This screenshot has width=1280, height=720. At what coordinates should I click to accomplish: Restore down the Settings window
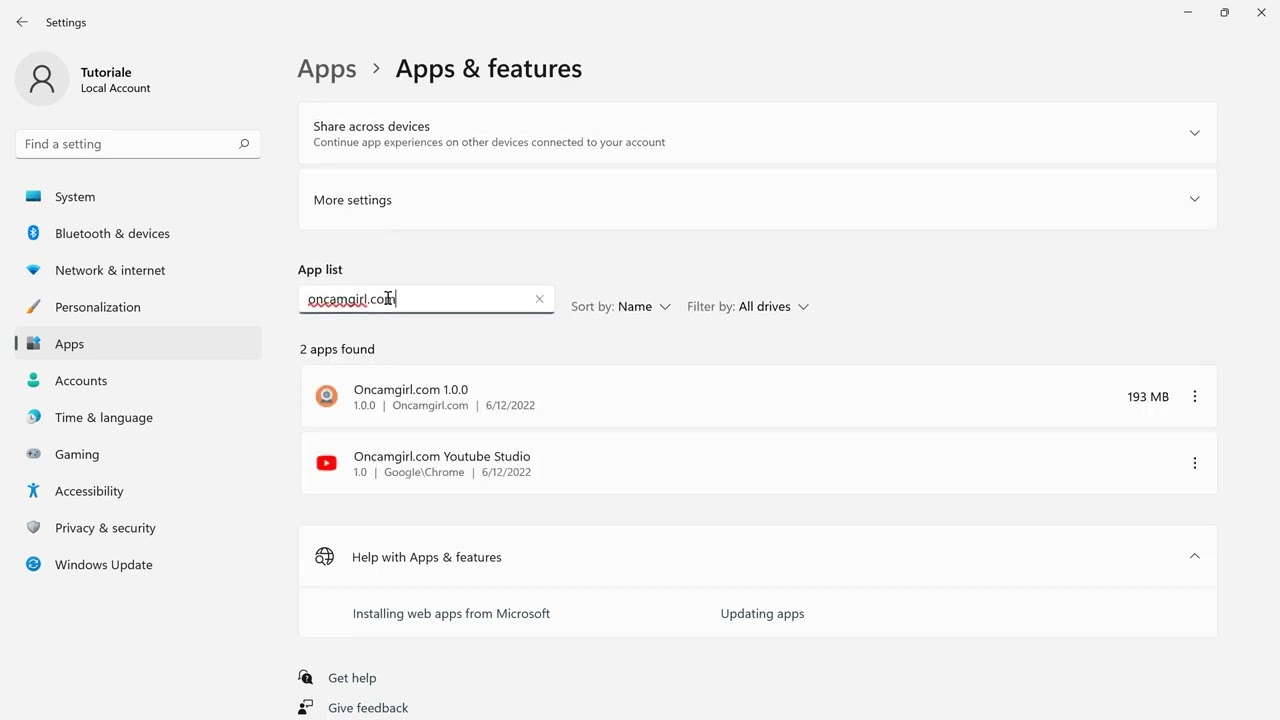[x=1225, y=13]
